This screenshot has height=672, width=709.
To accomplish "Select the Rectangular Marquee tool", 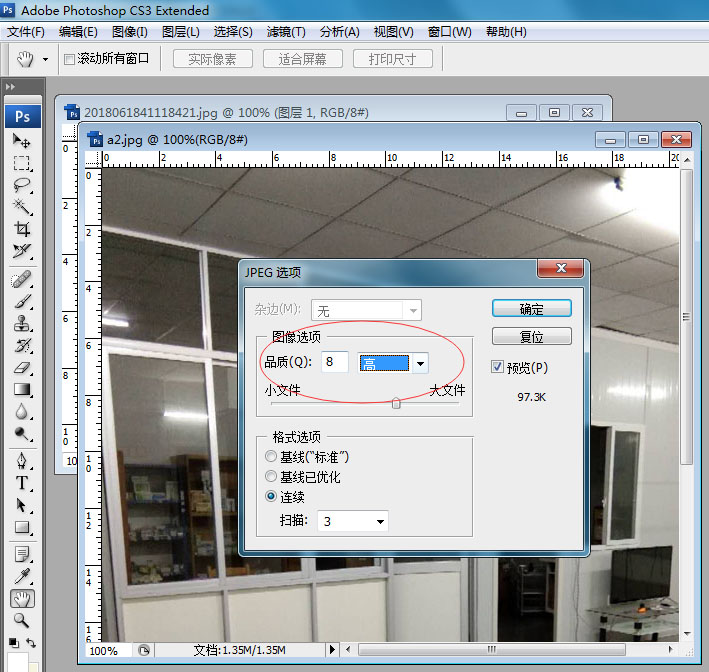I will [x=22, y=163].
